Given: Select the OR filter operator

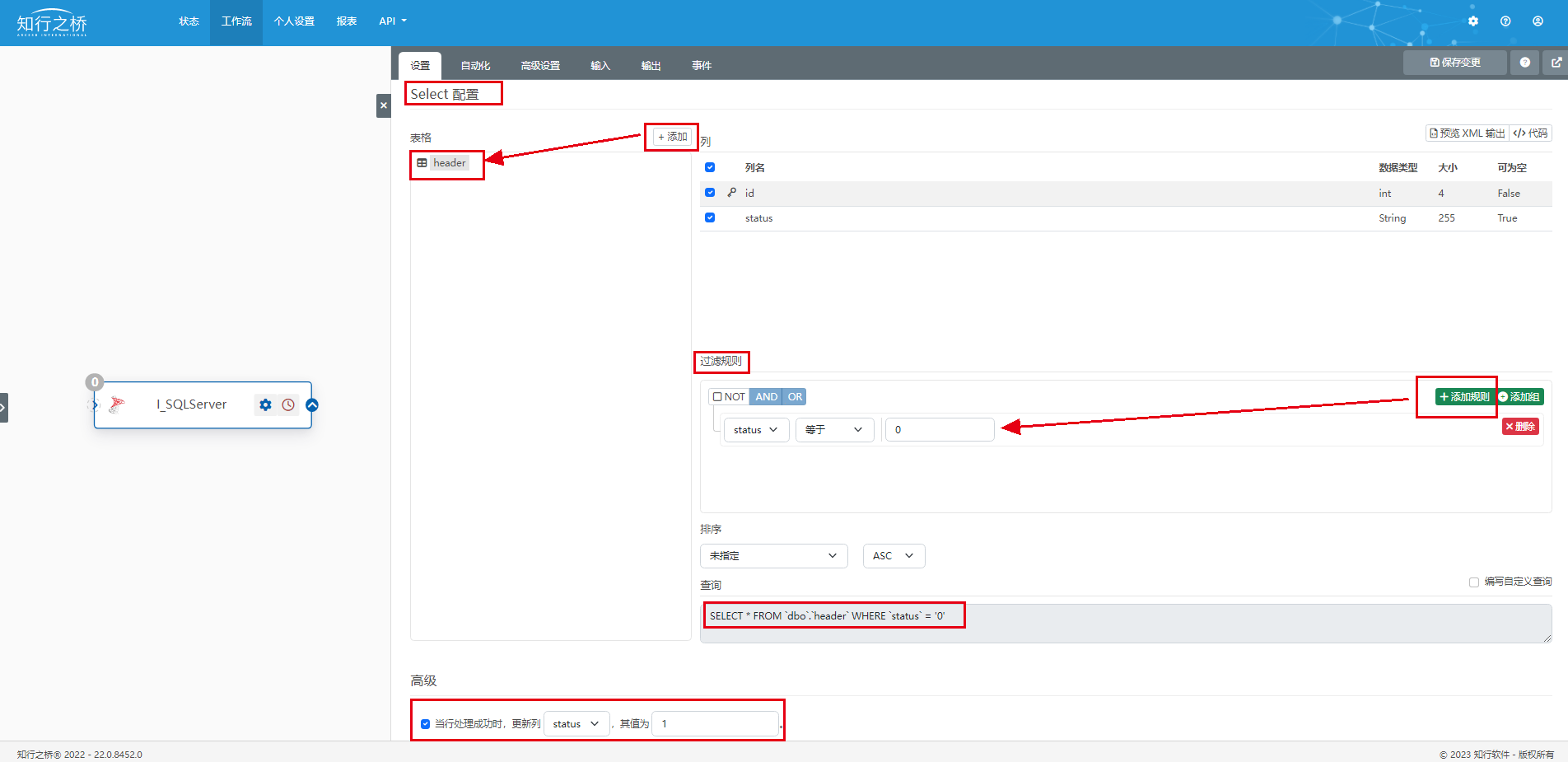Looking at the screenshot, I should tap(795, 397).
